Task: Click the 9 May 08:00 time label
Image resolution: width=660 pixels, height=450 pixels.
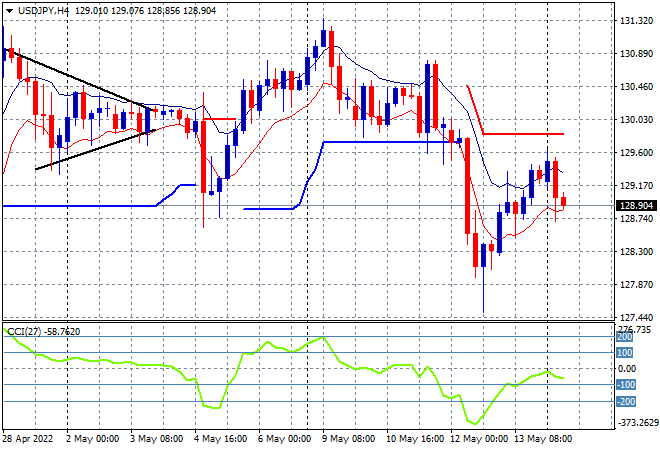Action: (348, 439)
